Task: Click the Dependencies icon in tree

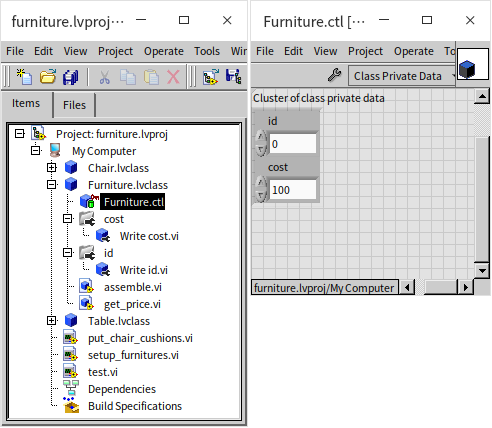Action: [x=71, y=388]
